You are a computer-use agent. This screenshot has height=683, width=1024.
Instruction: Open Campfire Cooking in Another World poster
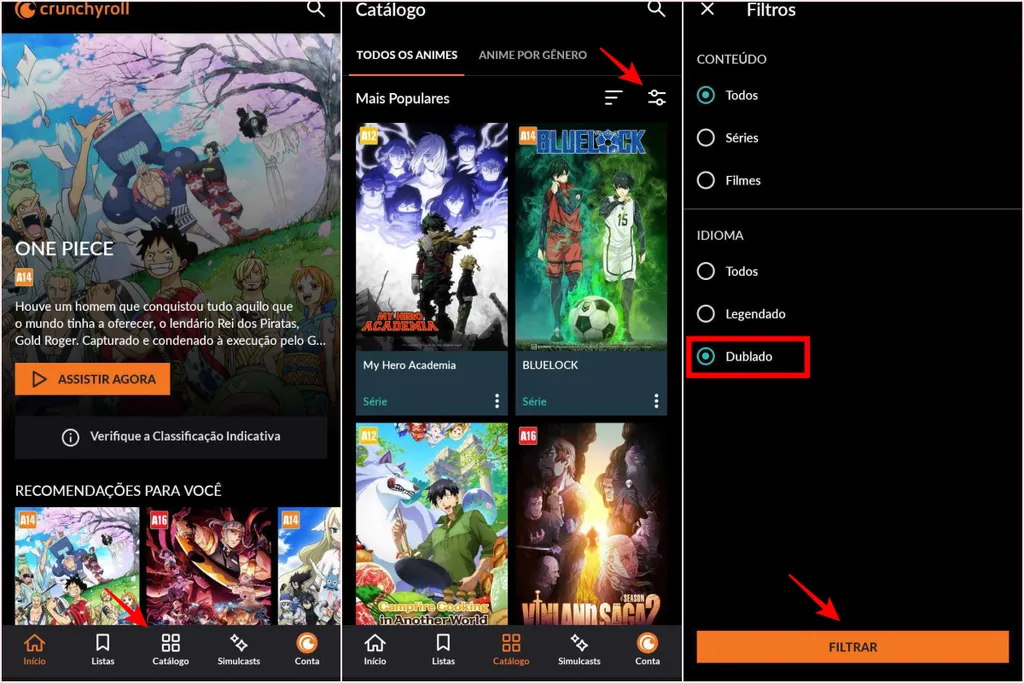click(432, 524)
